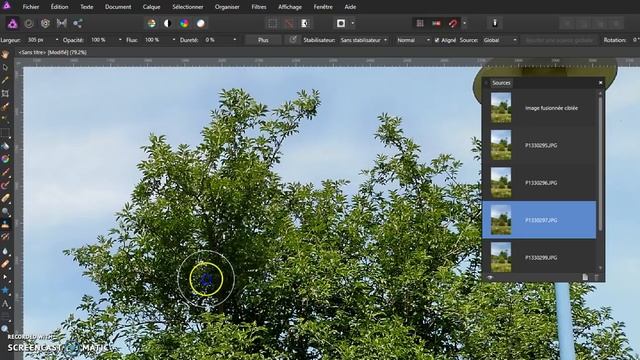This screenshot has width=640, height=360.
Task: Switch to the Export persona
Action: 78,23
